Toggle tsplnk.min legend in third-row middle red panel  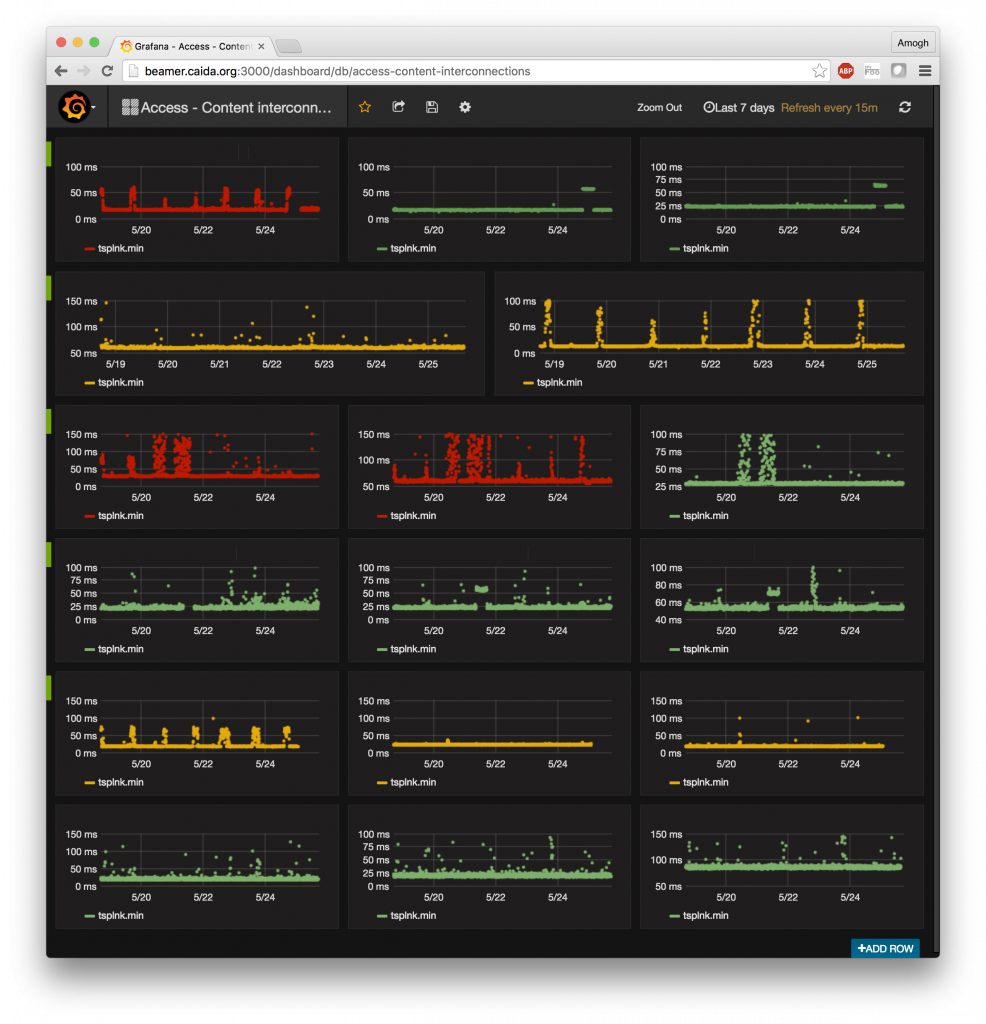[413, 515]
